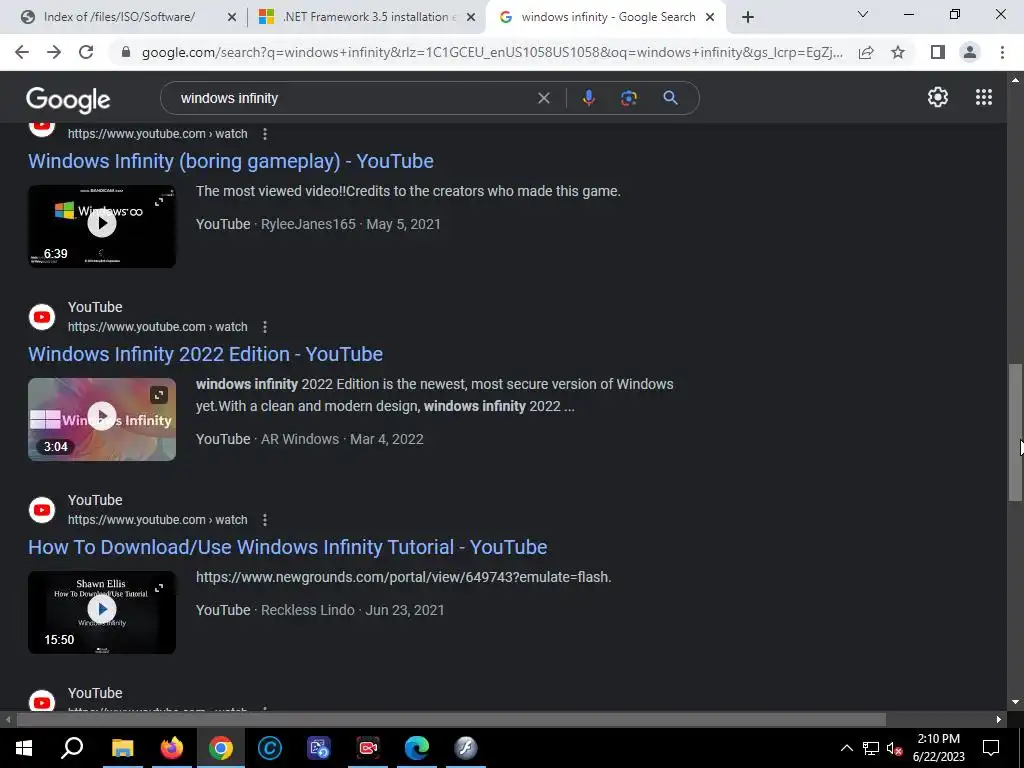
Task: Start voice search with the microphone
Action: point(588,98)
